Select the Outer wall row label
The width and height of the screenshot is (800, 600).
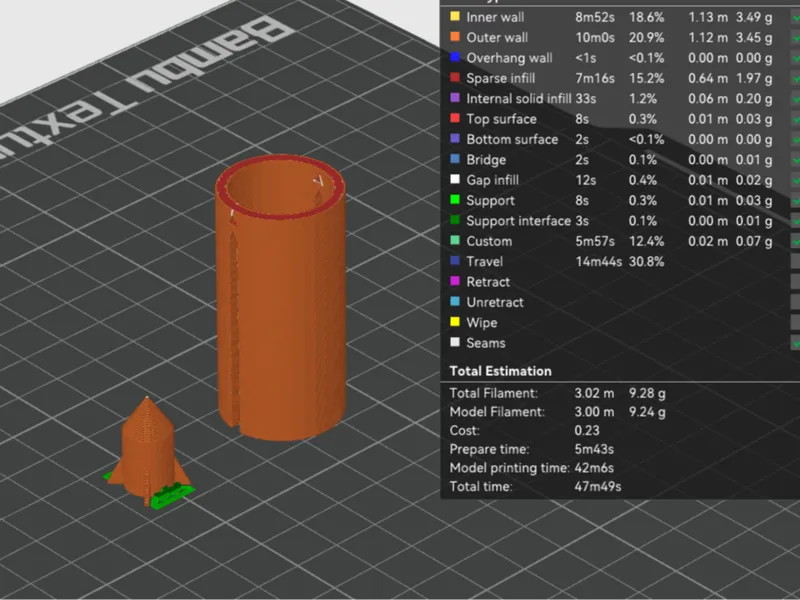pos(497,38)
